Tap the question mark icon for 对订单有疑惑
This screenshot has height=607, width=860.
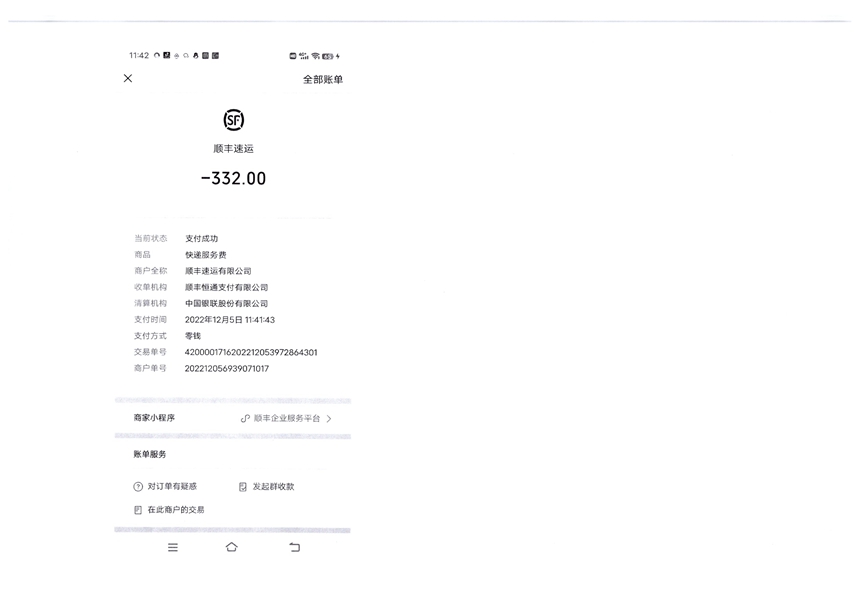138,486
